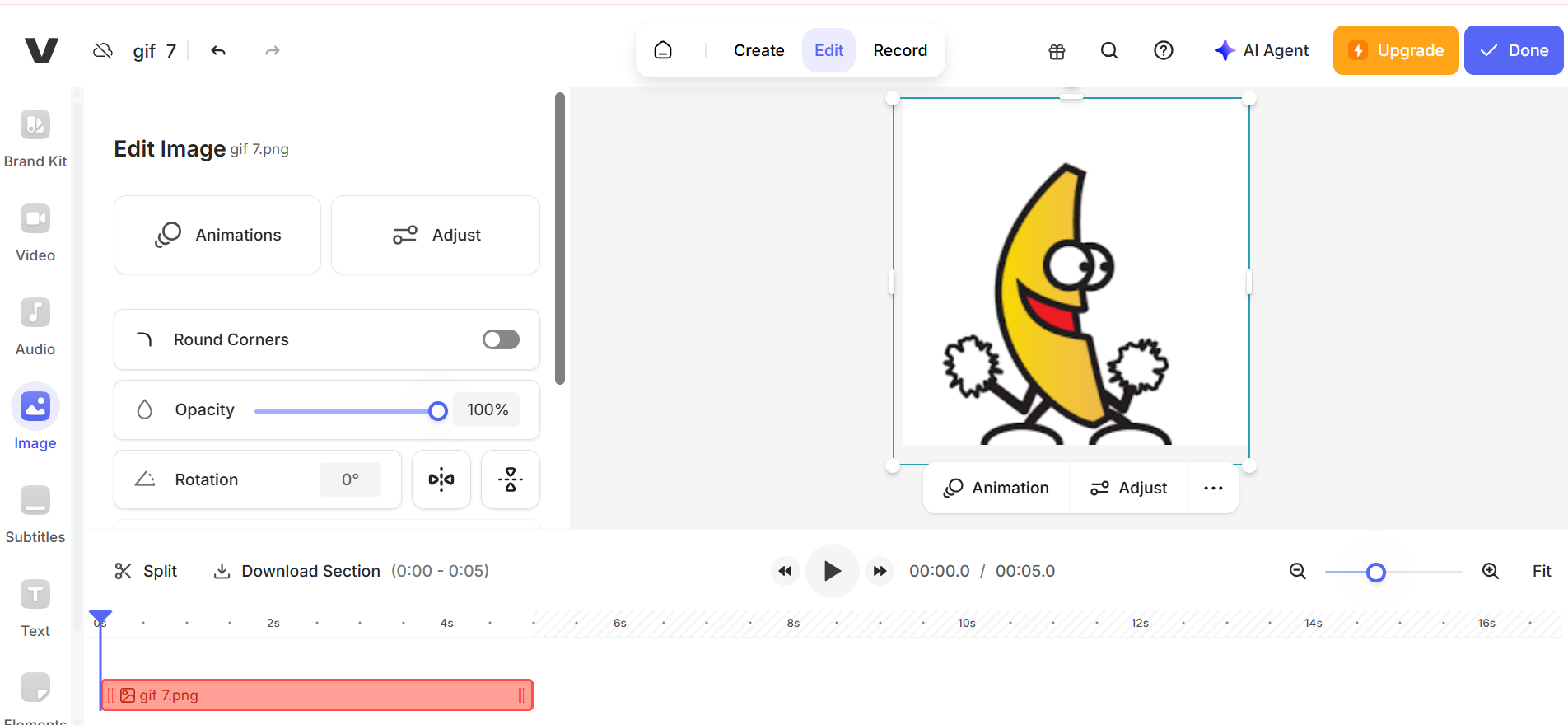The width and height of the screenshot is (1568, 725).
Task: Select gif 7.png clip on timeline
Action: (x=317, y=695)
